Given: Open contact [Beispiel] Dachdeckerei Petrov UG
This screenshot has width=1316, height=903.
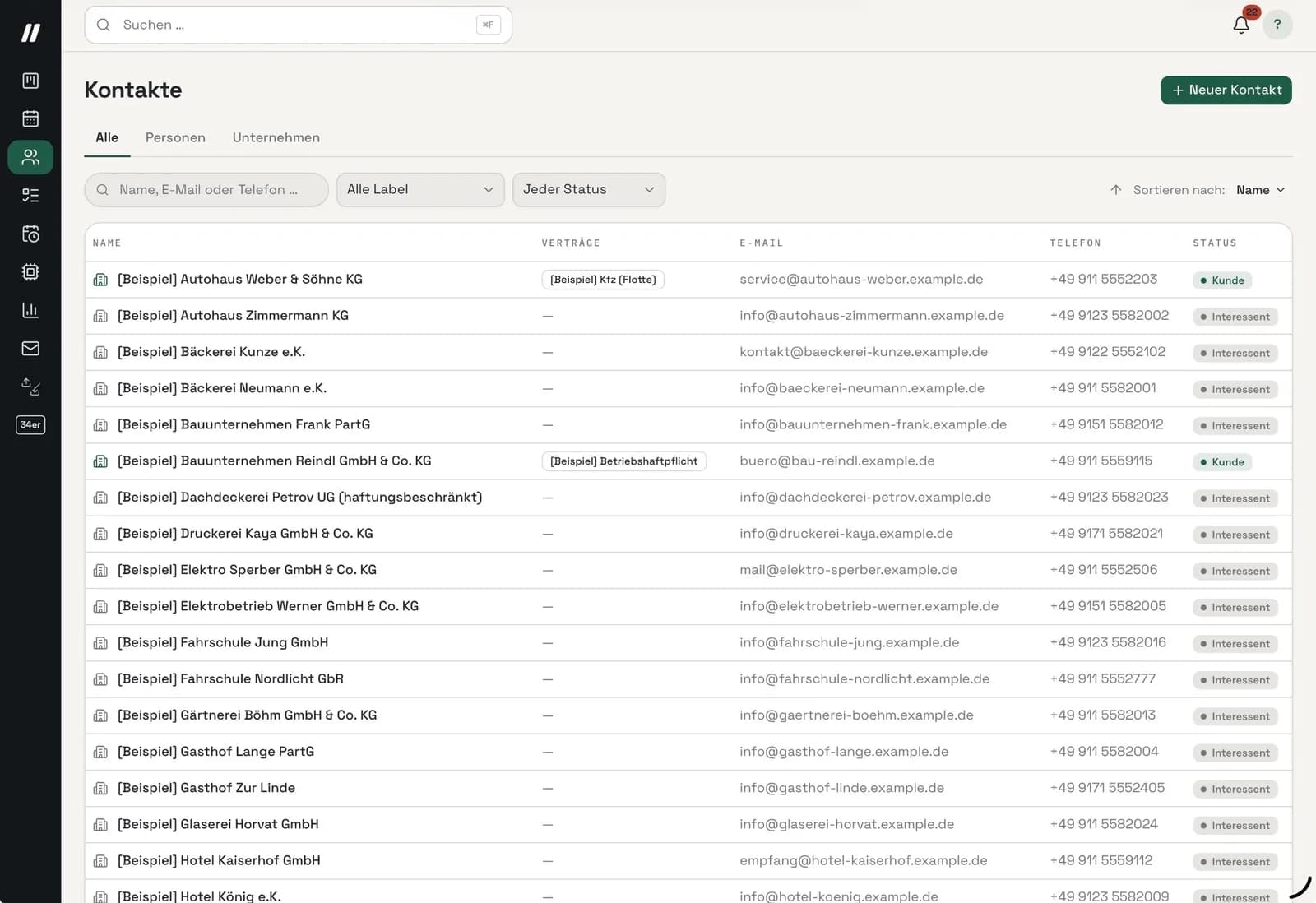Looking at the screenshot, I should [x=300, y=498].
